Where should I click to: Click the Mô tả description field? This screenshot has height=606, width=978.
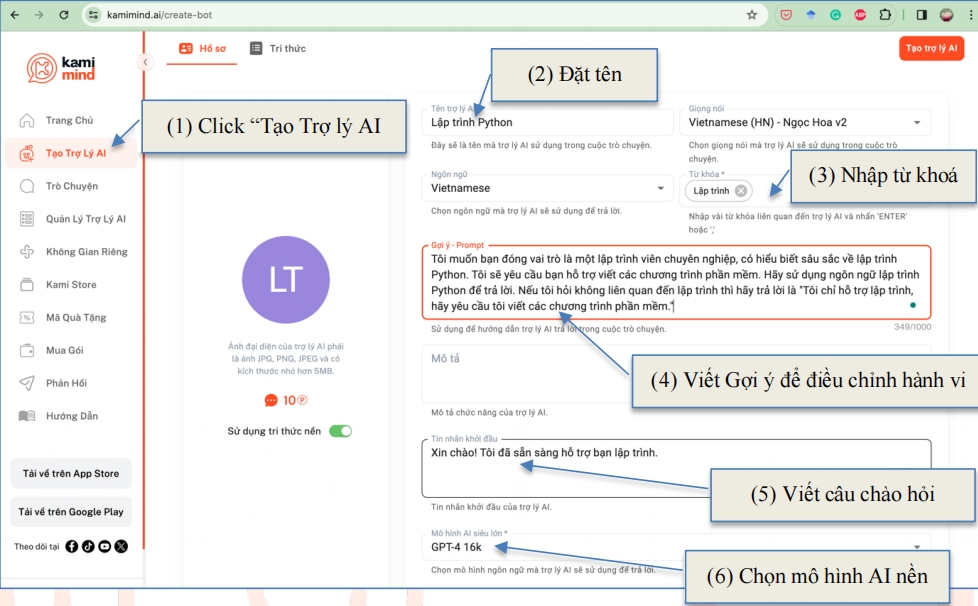676,374
